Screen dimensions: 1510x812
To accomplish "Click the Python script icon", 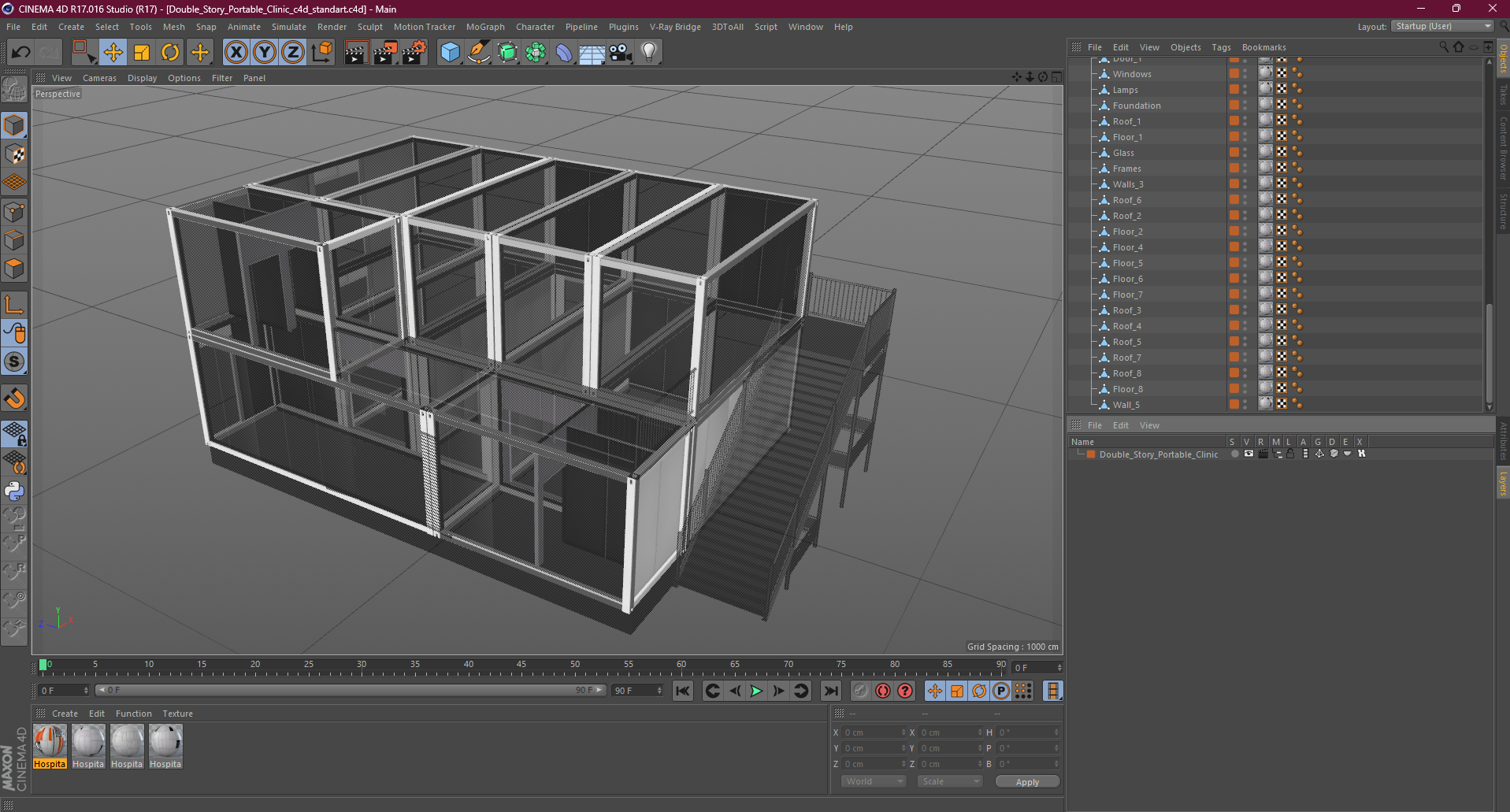I will point(14,491).
